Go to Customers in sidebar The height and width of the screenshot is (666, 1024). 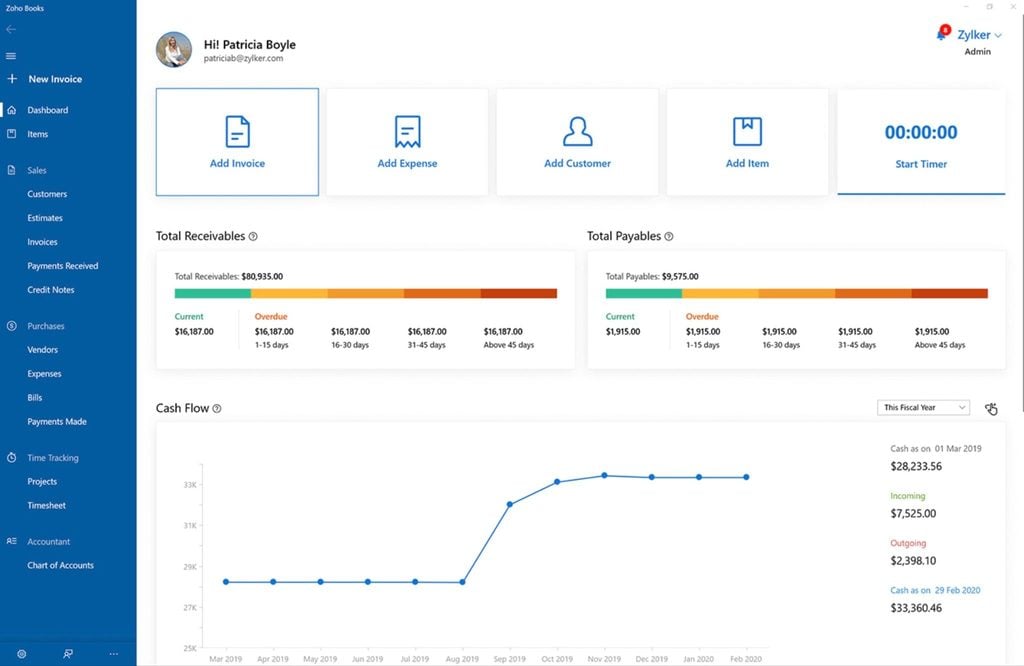pos(47,194)
